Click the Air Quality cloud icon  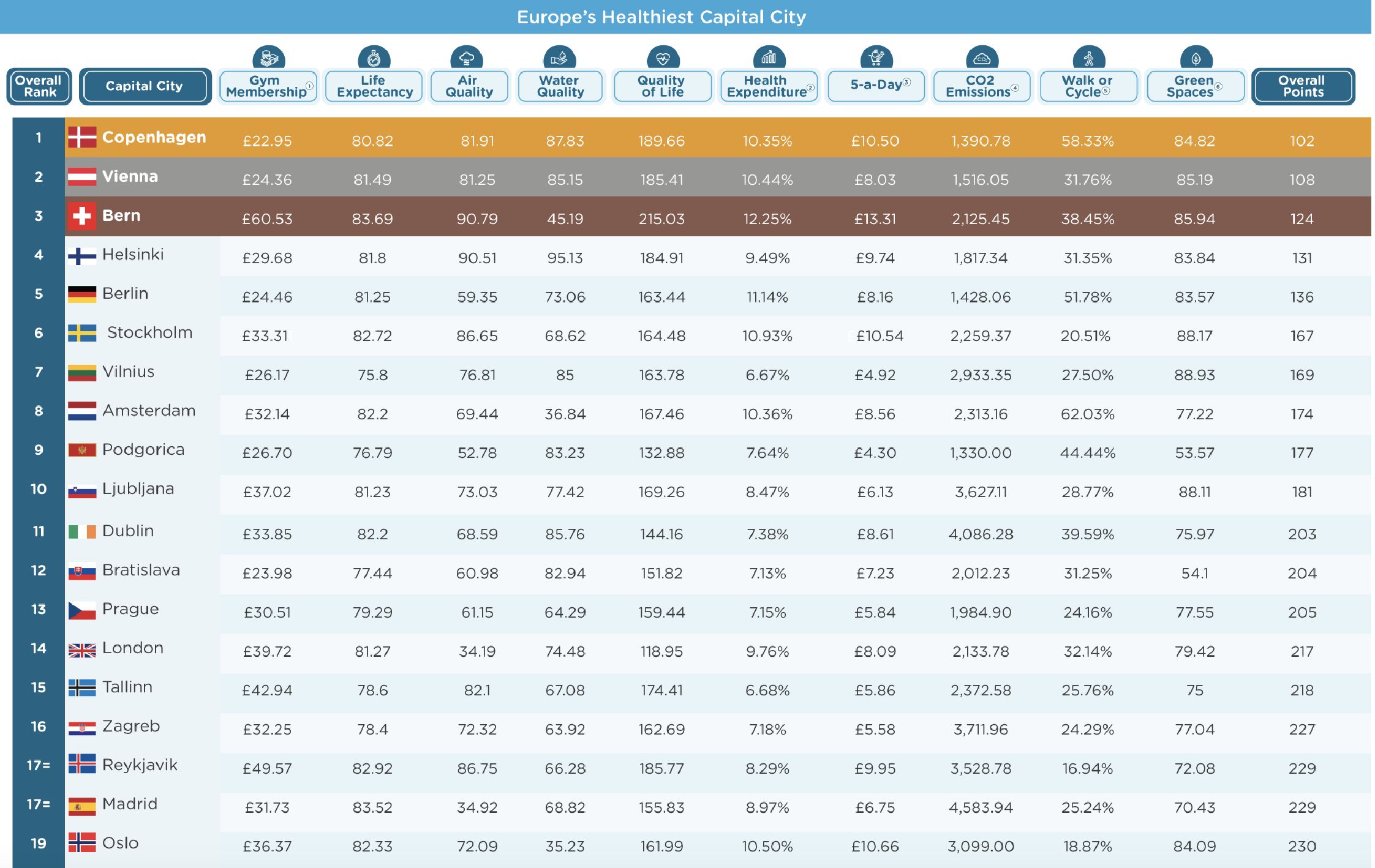[x=467, y=59]
